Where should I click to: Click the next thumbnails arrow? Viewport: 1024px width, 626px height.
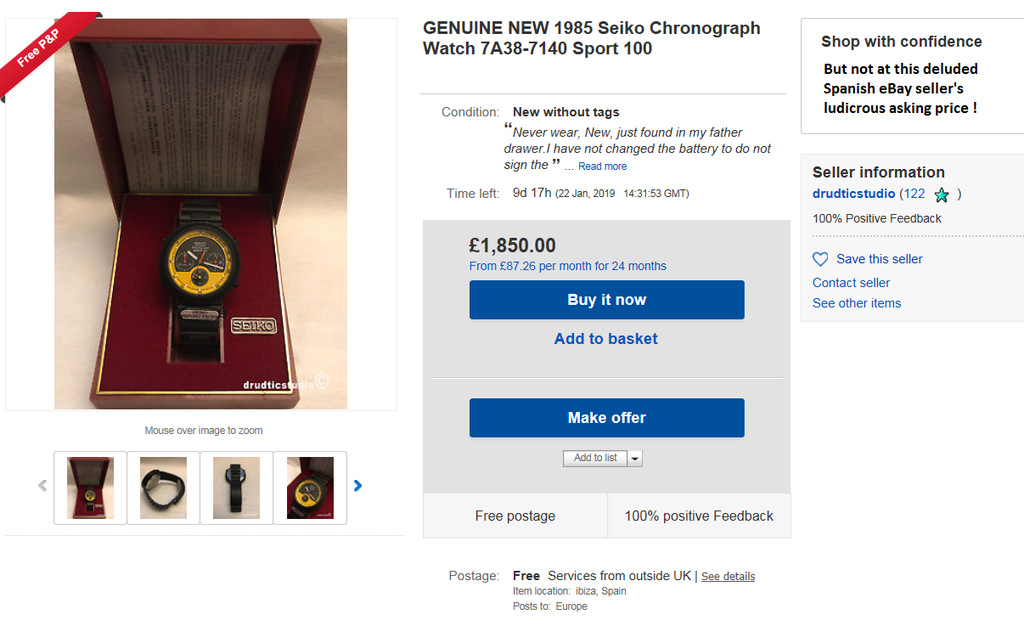(x=358, y=486)
